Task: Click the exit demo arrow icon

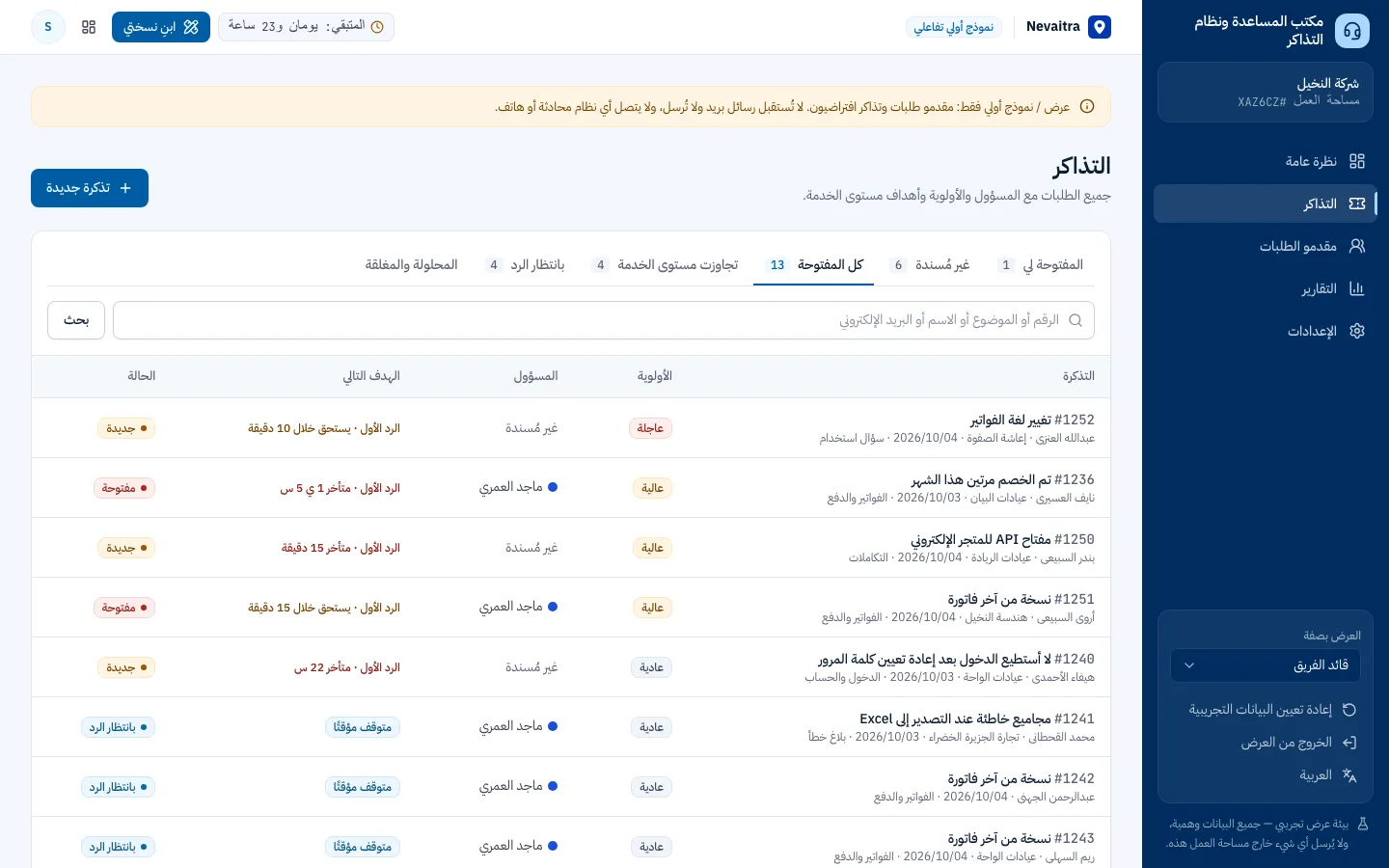Action: point(1349,743)
